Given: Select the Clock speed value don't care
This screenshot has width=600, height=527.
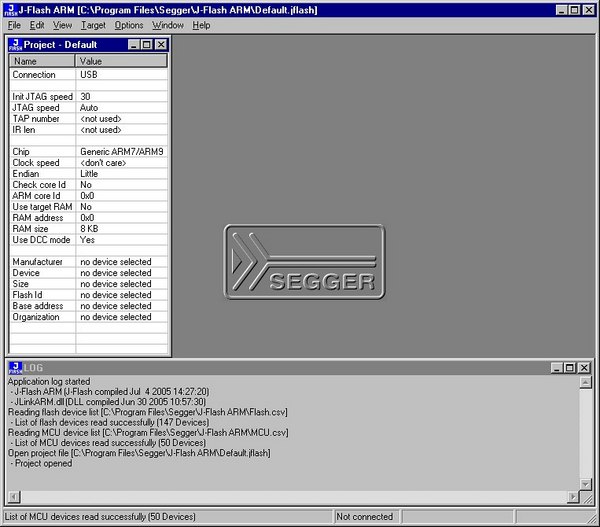Looking at the screenshot, I should pyautogui.click(x=103, y=163).
